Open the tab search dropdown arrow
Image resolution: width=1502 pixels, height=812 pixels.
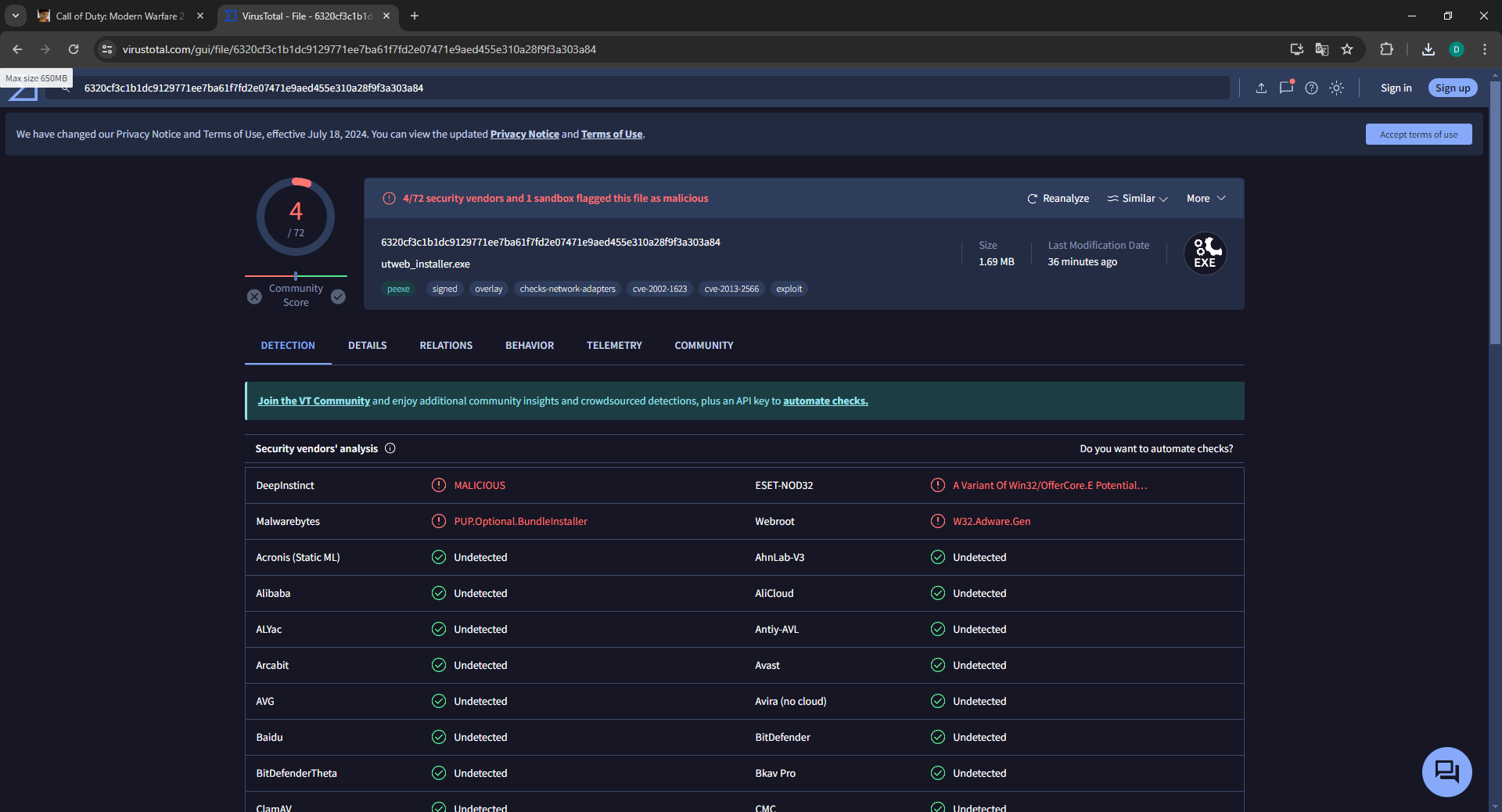(x=16, y=16)
